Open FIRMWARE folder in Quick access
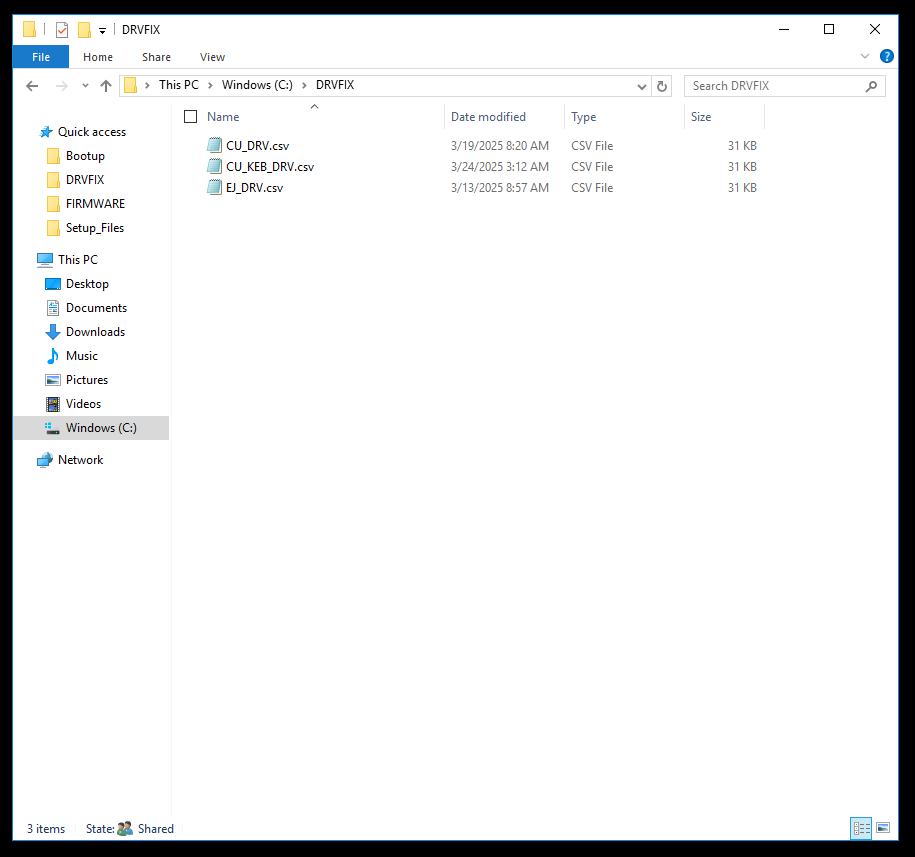 point(95,204)
